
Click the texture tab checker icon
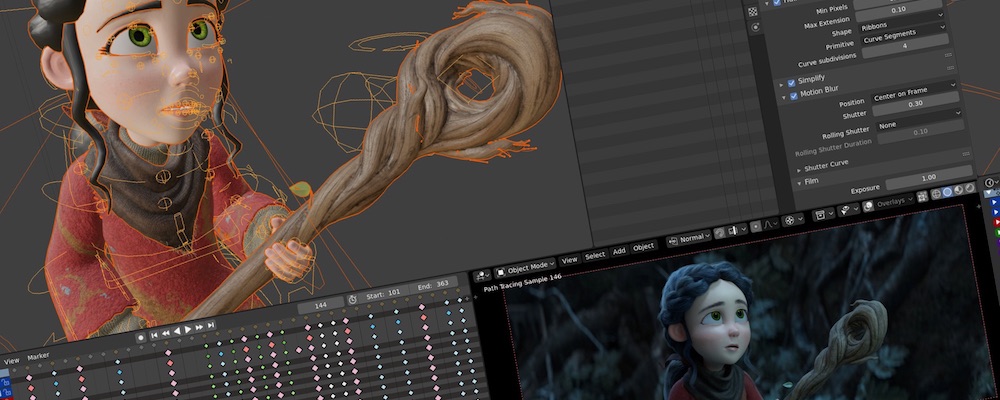point(753,11)
